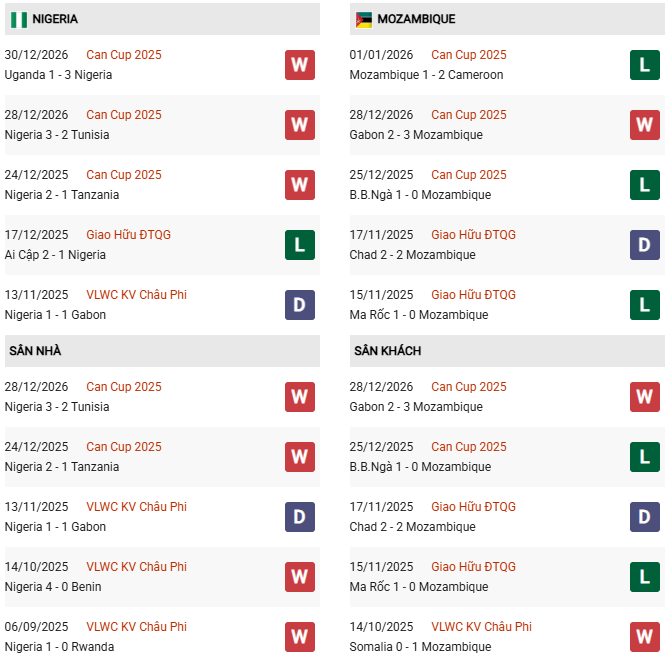Click the Mozambique flag icon
Viewport: 666px width, 662px height.
pyautogui.click(x=364, y=19)
